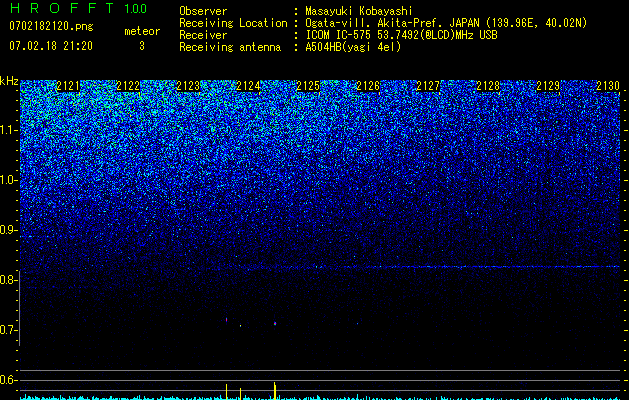Click the meteor count 3
Viewport: 629px width, 400px height.
coord(142,46)
